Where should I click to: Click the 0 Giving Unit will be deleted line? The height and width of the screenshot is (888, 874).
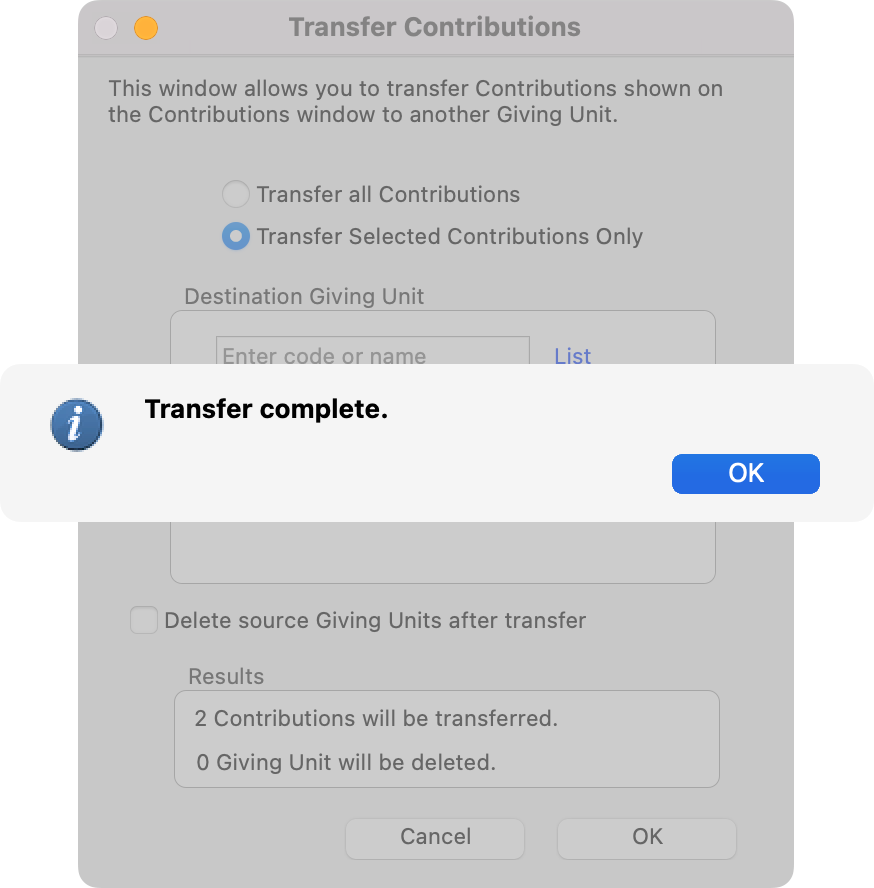tap(346, 762)
